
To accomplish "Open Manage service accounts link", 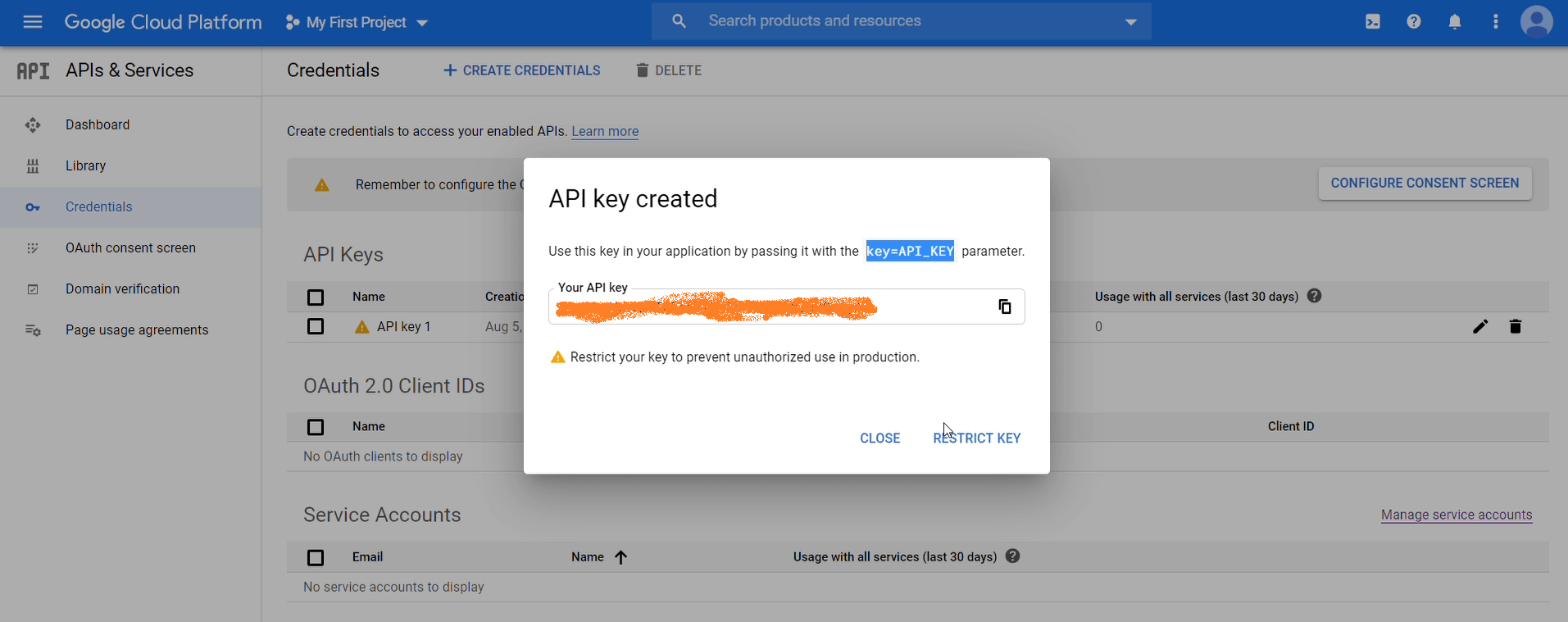I will tap(1457, 515).
